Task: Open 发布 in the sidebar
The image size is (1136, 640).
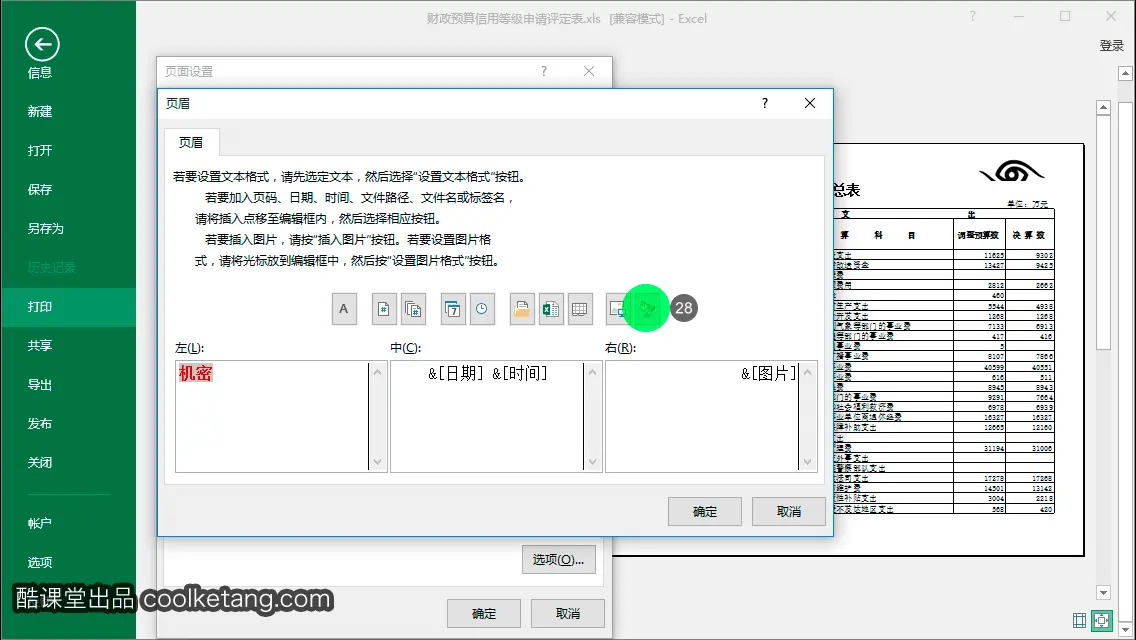Action: pos(40,424)
